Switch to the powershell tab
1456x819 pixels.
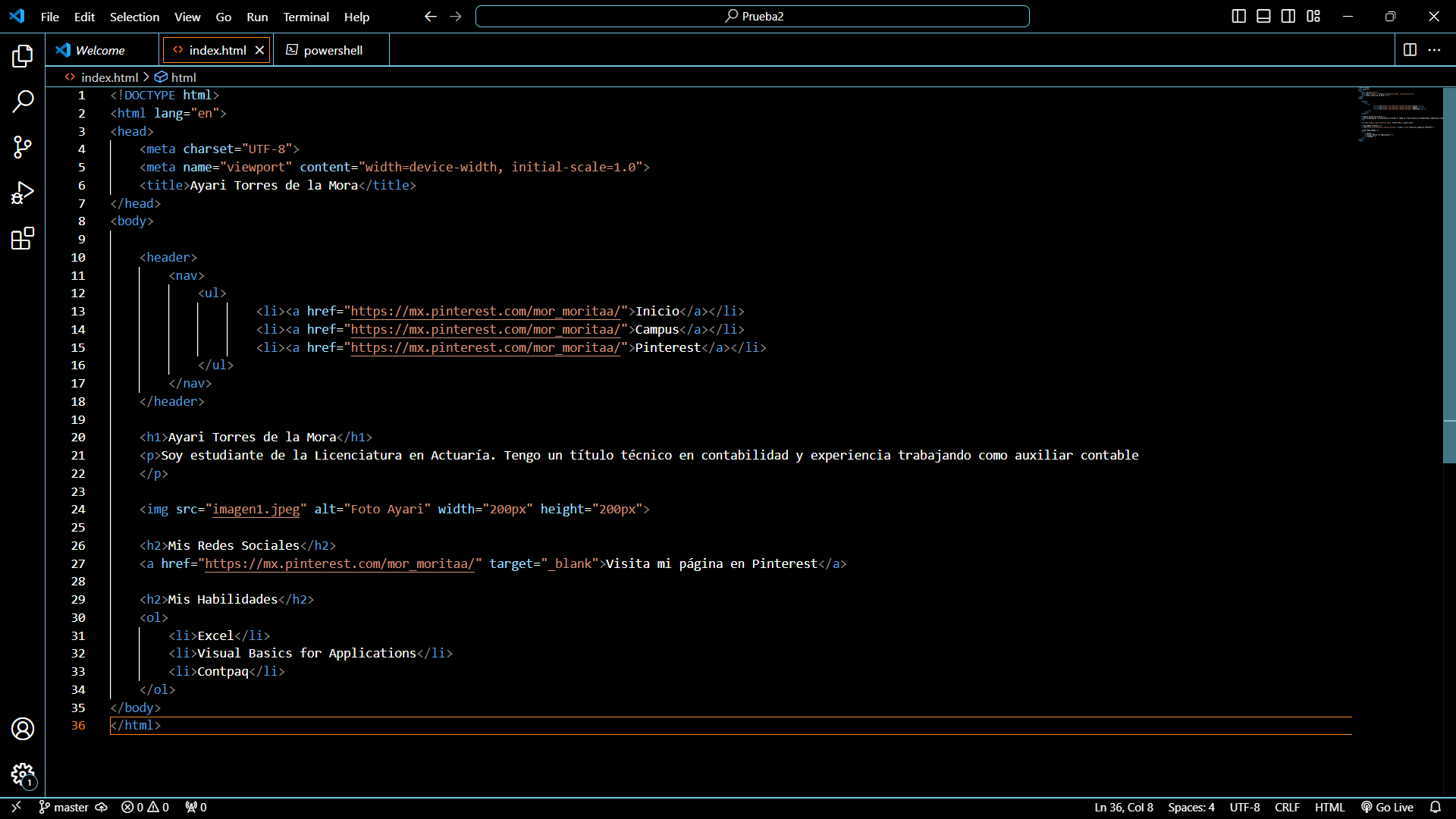(x=331, y=50)
